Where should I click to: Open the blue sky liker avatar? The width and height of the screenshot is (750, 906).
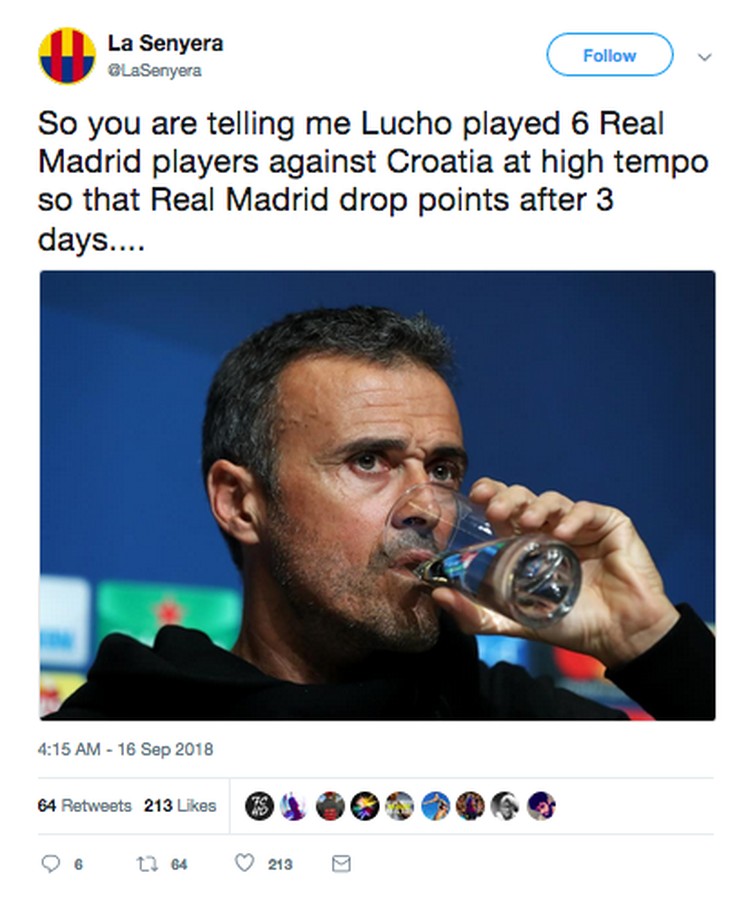tap(436, 806)
